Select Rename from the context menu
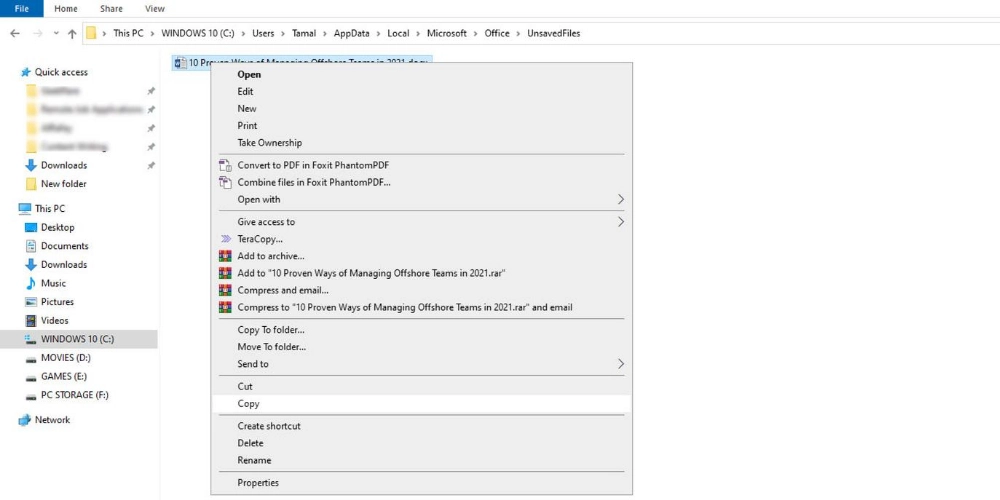This screenshot has width=1000, height=500. (x=254, y=461)
